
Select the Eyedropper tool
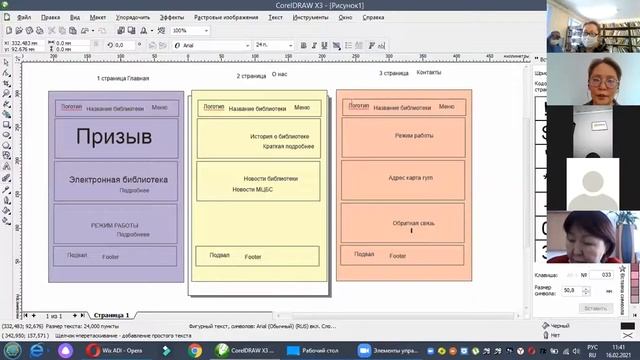pos(6,189)
